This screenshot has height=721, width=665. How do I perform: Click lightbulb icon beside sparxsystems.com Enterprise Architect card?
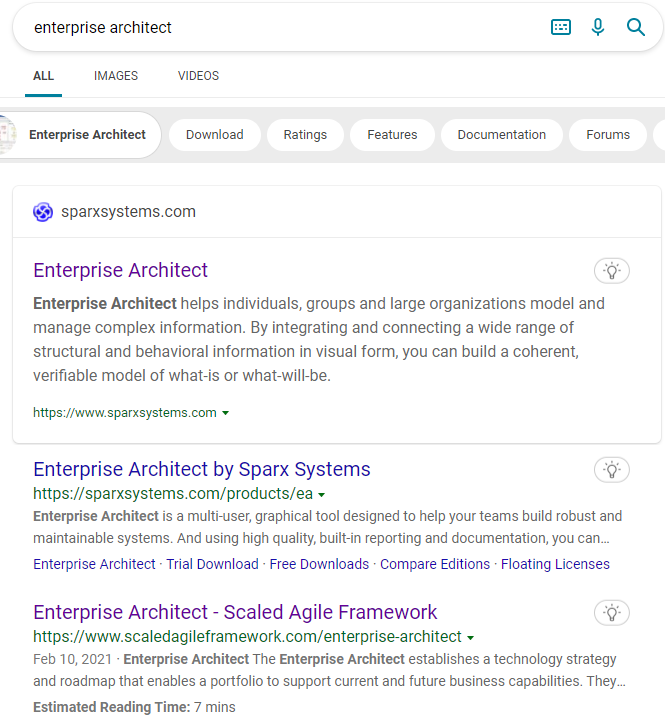[612, 271]
